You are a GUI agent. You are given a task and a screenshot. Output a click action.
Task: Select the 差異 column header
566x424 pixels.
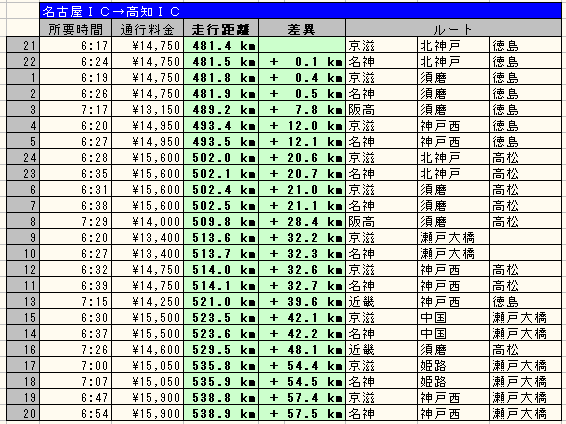click(302, 29)
